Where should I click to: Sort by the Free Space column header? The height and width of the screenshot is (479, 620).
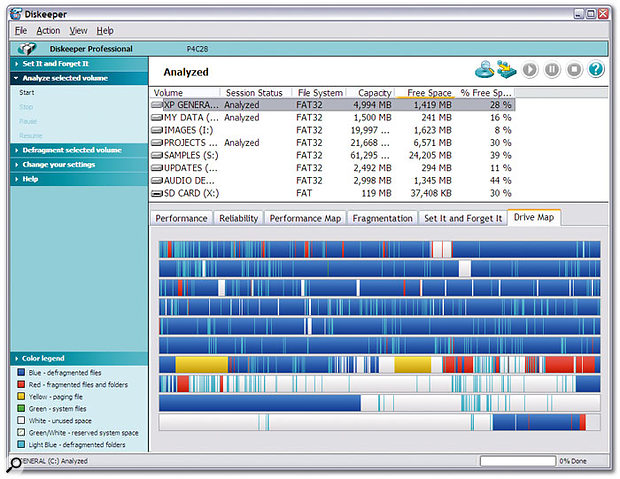coord(425,93)
